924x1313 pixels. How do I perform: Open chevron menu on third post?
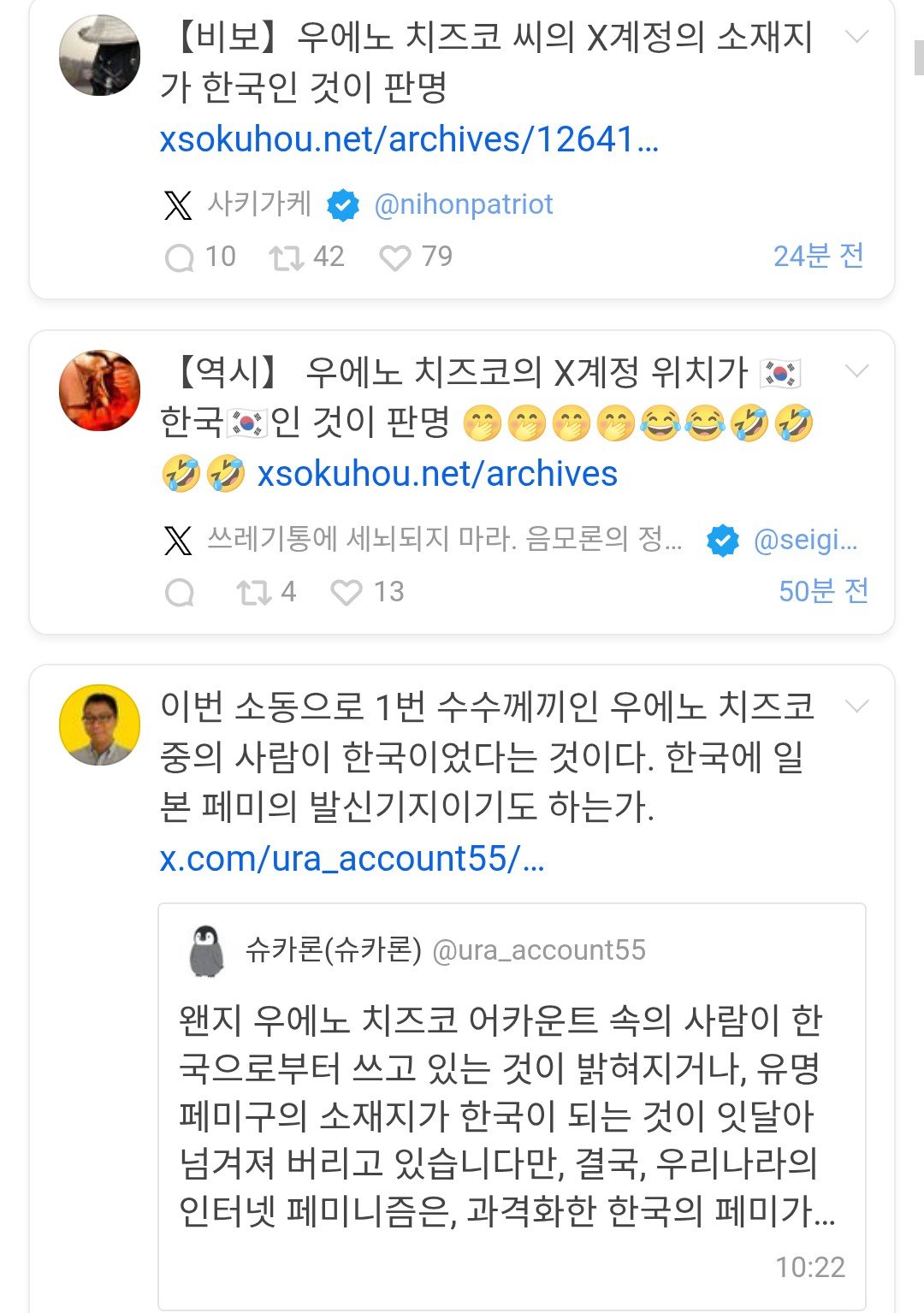(x=856, y=706)
